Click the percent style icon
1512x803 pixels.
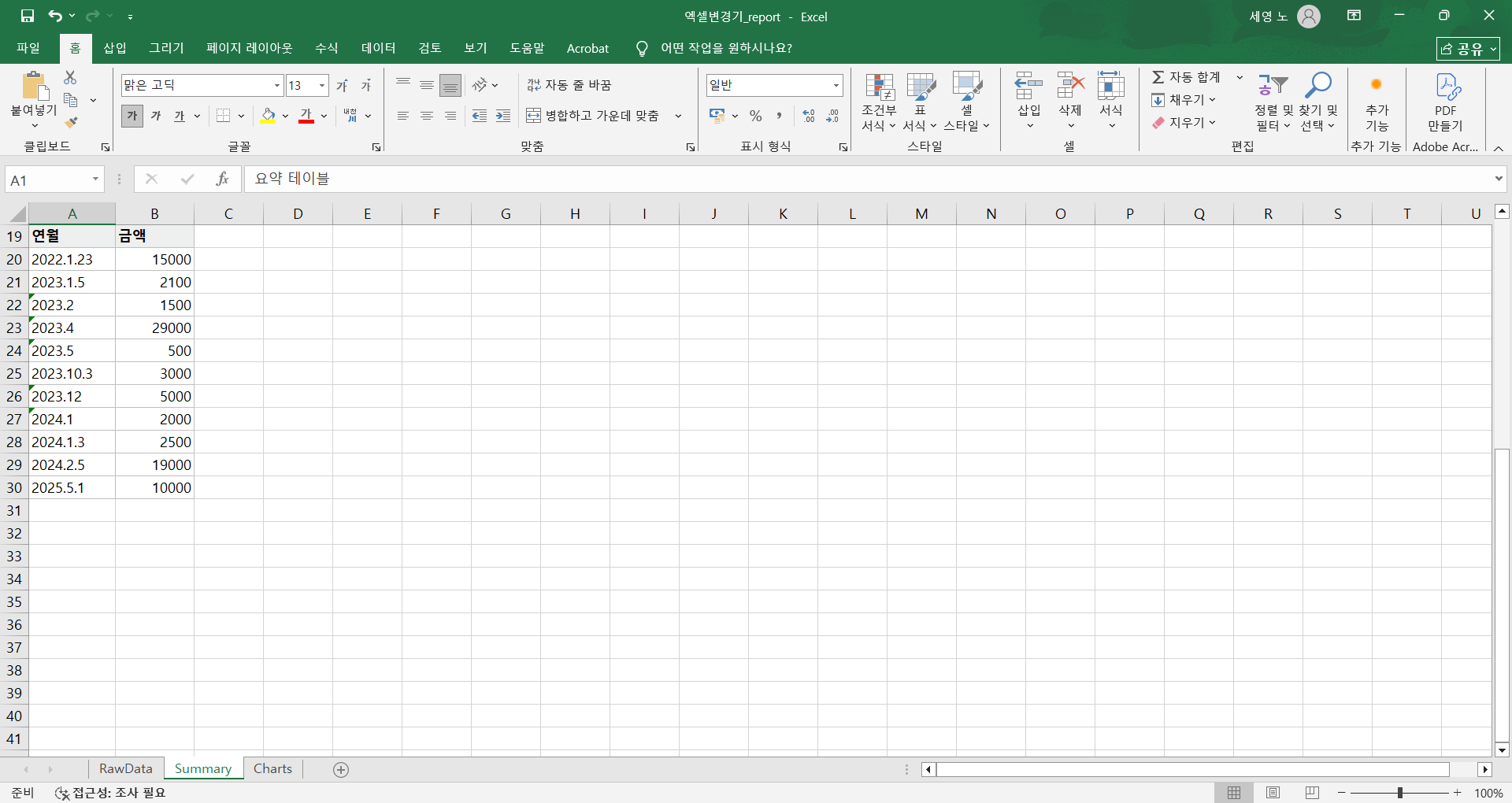click(x=755, y=117)
